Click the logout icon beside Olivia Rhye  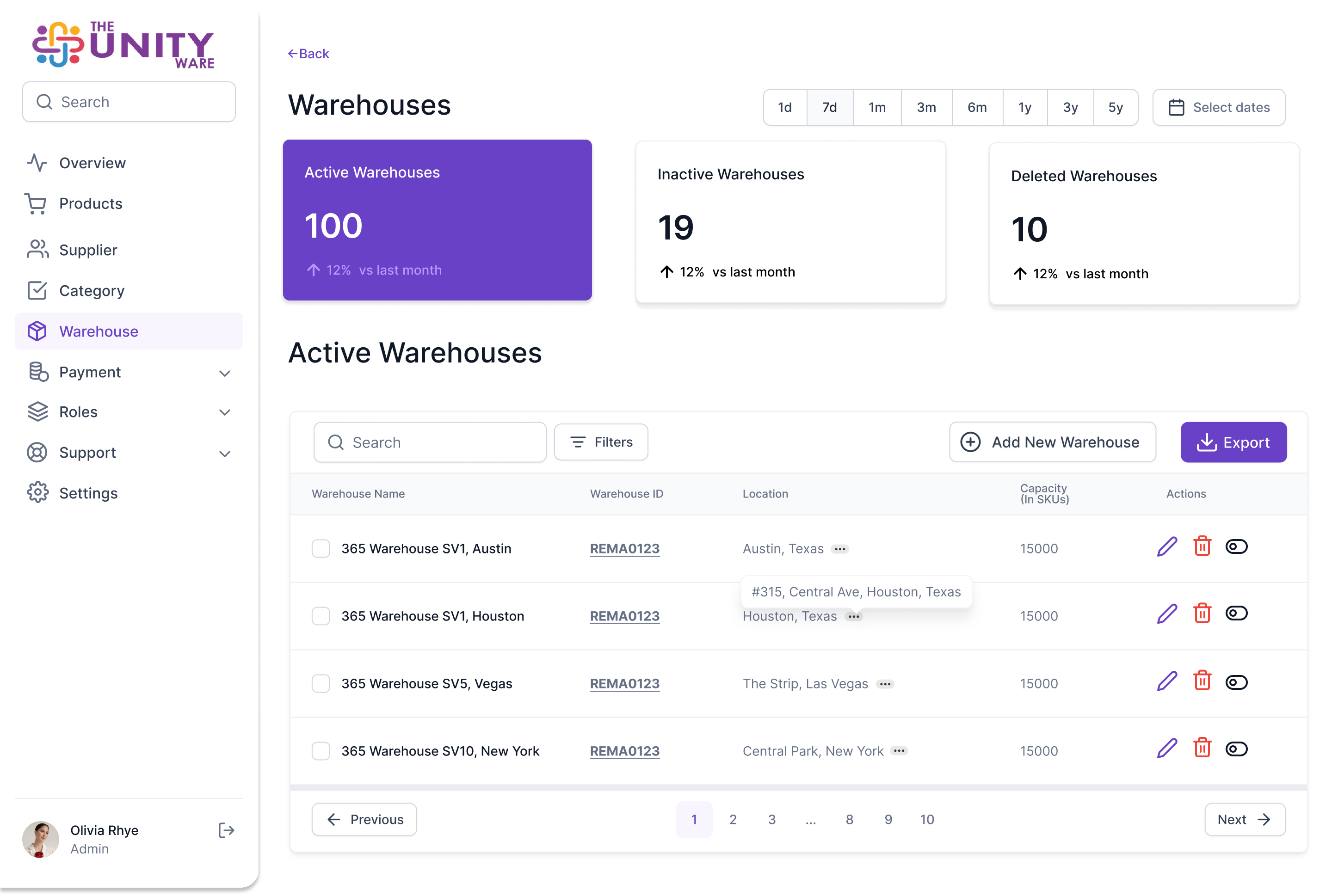[226, 830]
